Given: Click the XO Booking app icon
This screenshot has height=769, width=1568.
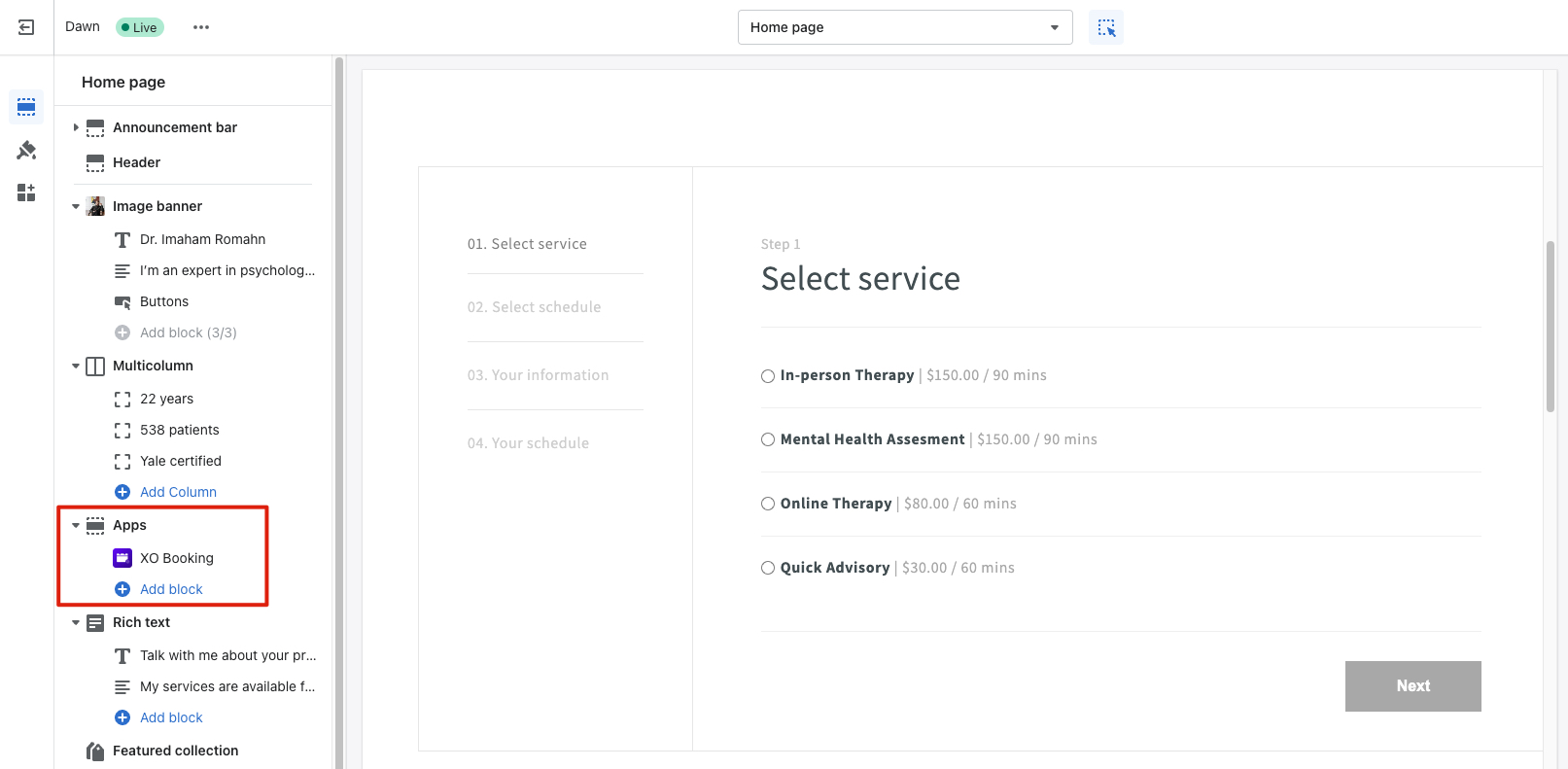Looking at the screenshot, I should click(x=122, y=558).
